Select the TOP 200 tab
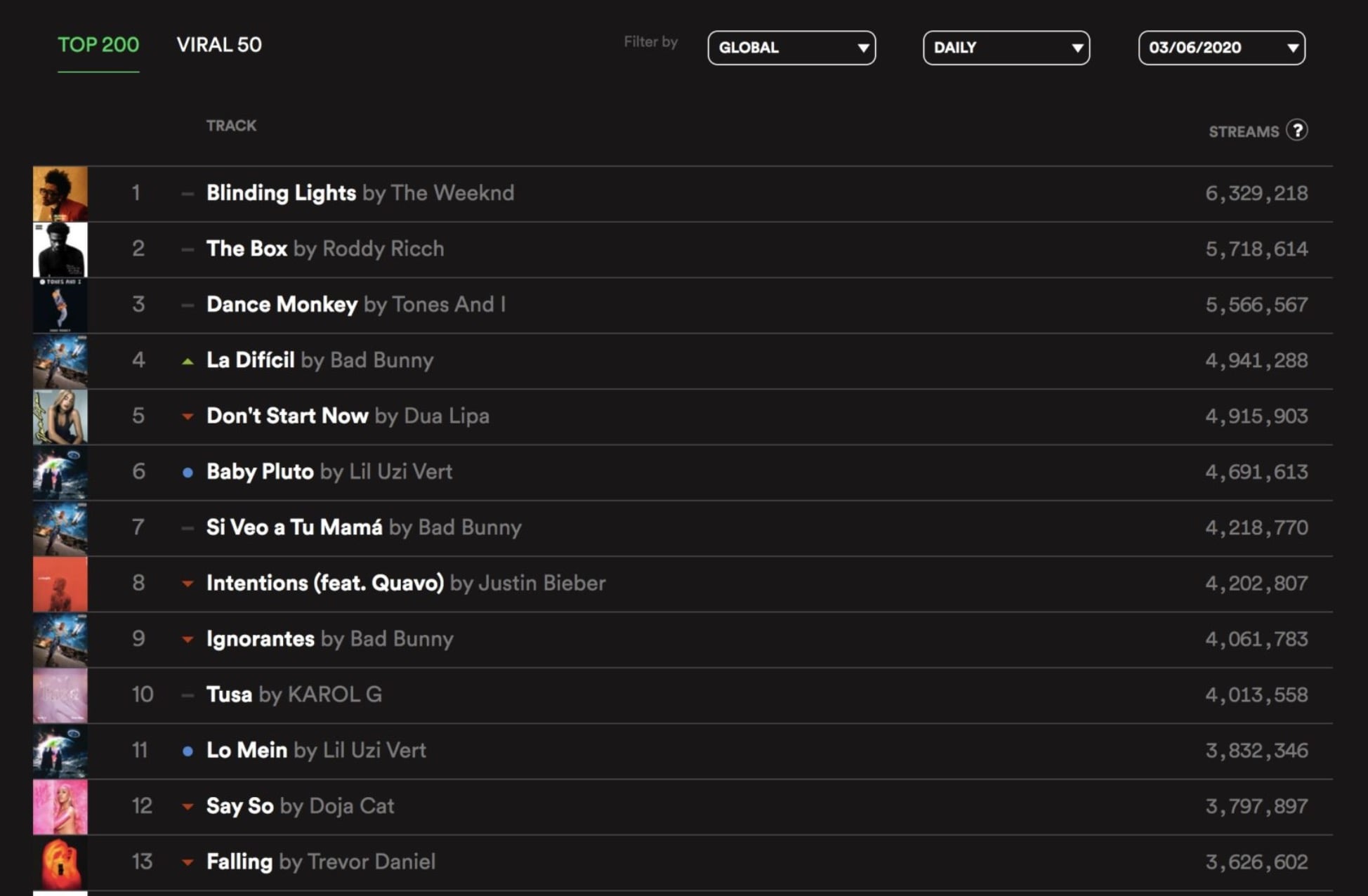This screenshot has height=896, width=1368. pos(98,45)
